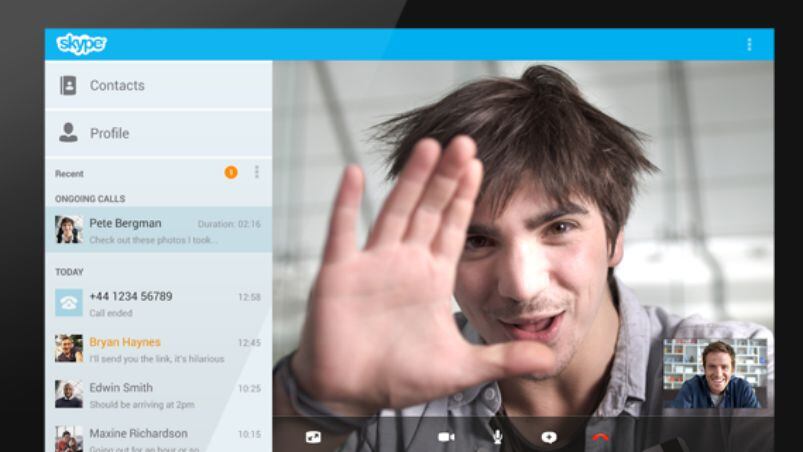This screenshot has width=803, height=452.
Task: Open the Maxine Richardson chat entry
Action: [158, 438]
